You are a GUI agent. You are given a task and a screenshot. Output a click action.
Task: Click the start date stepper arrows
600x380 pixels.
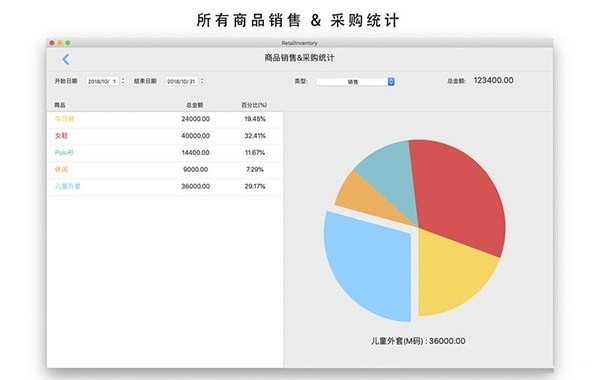(x=123, y=81)
